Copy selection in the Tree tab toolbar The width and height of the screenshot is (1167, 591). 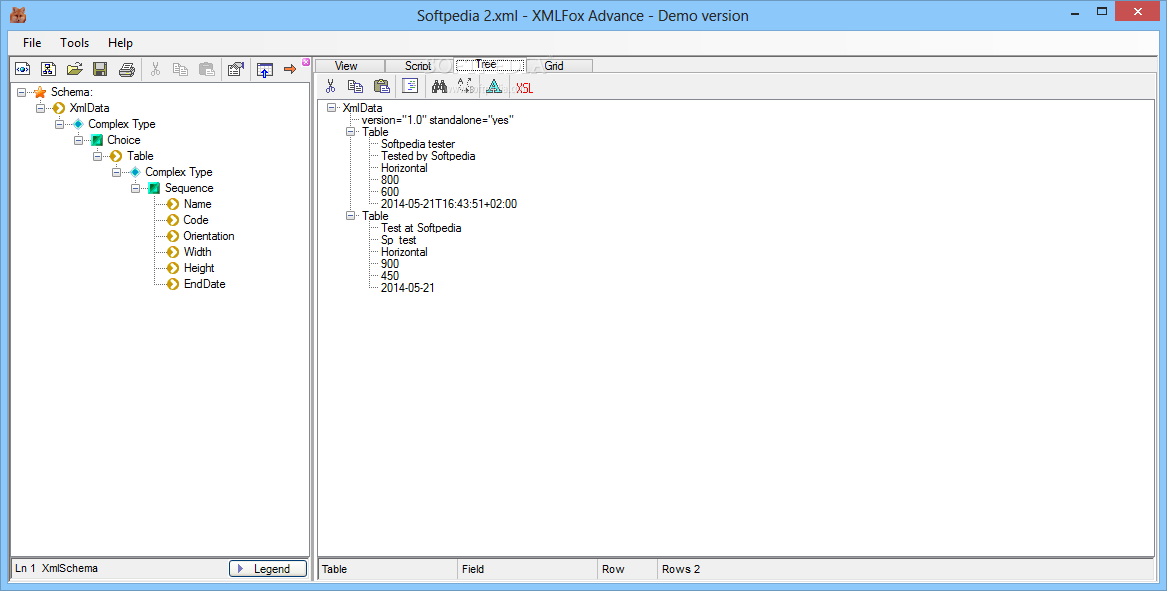click(356, 87)
